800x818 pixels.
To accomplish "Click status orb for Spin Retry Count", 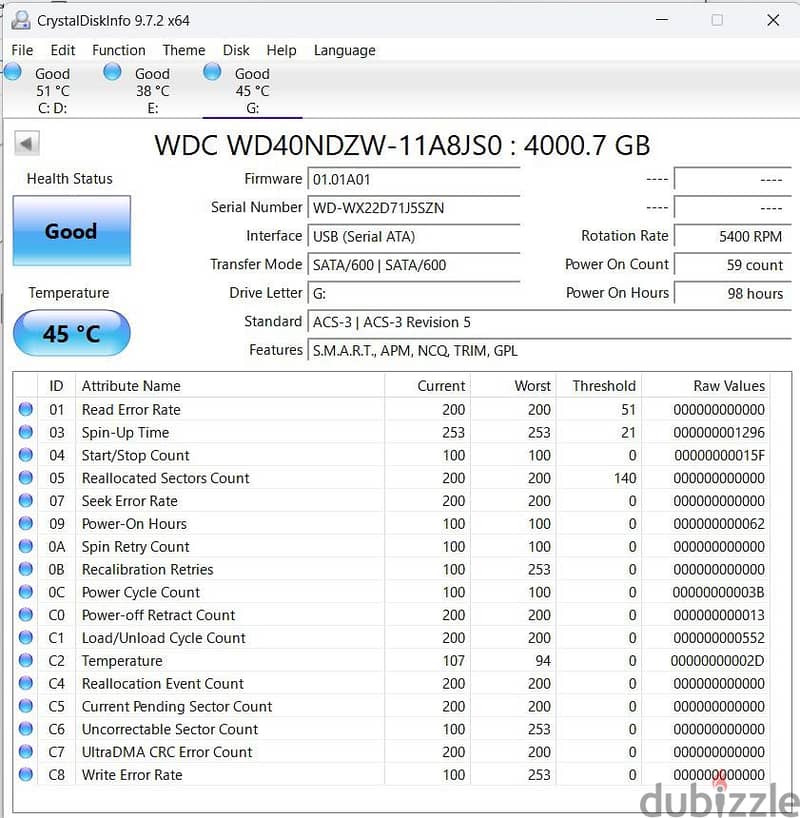I will (26, 546).
